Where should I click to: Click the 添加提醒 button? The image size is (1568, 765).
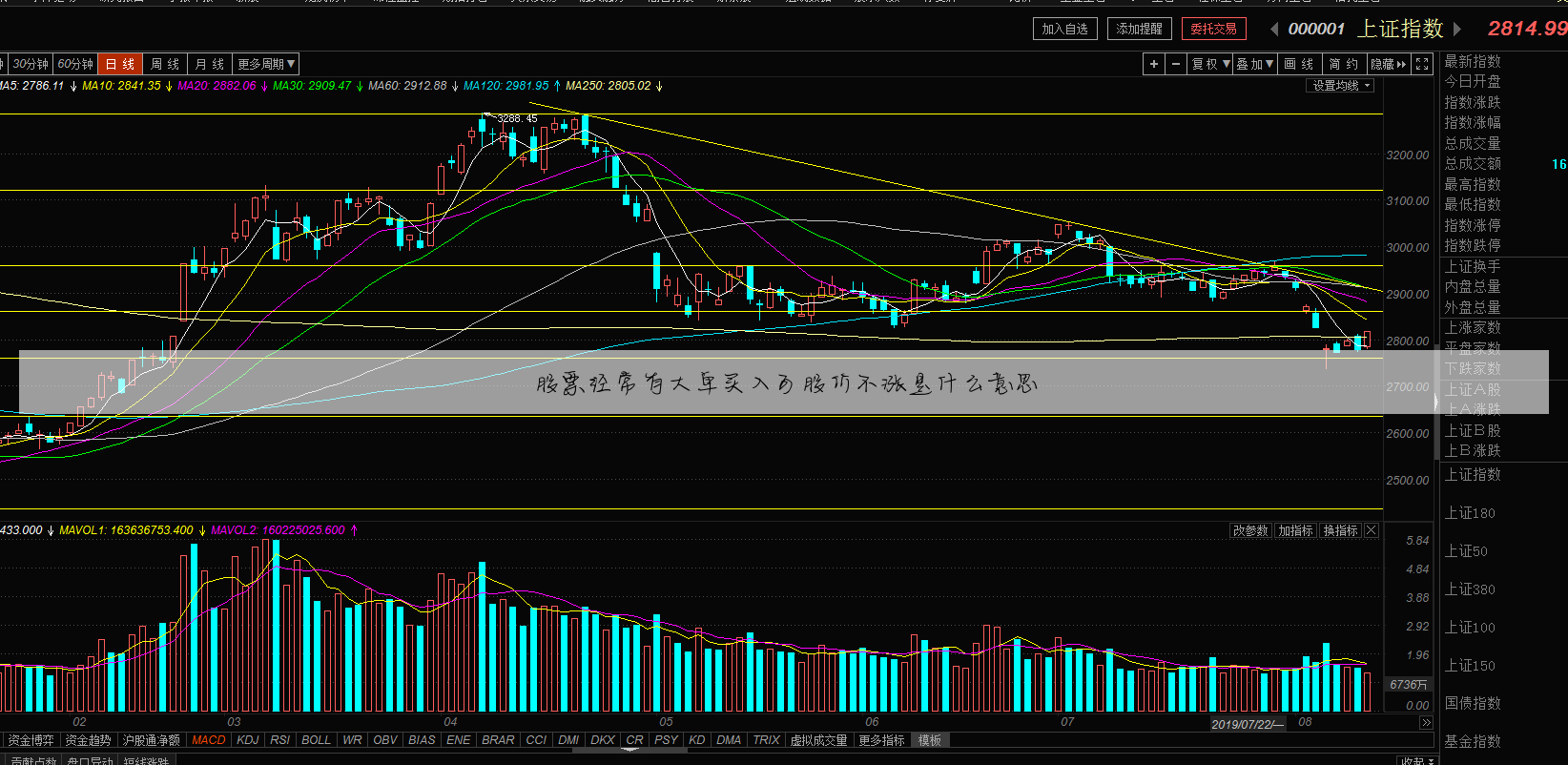(x=1140, y=30)
